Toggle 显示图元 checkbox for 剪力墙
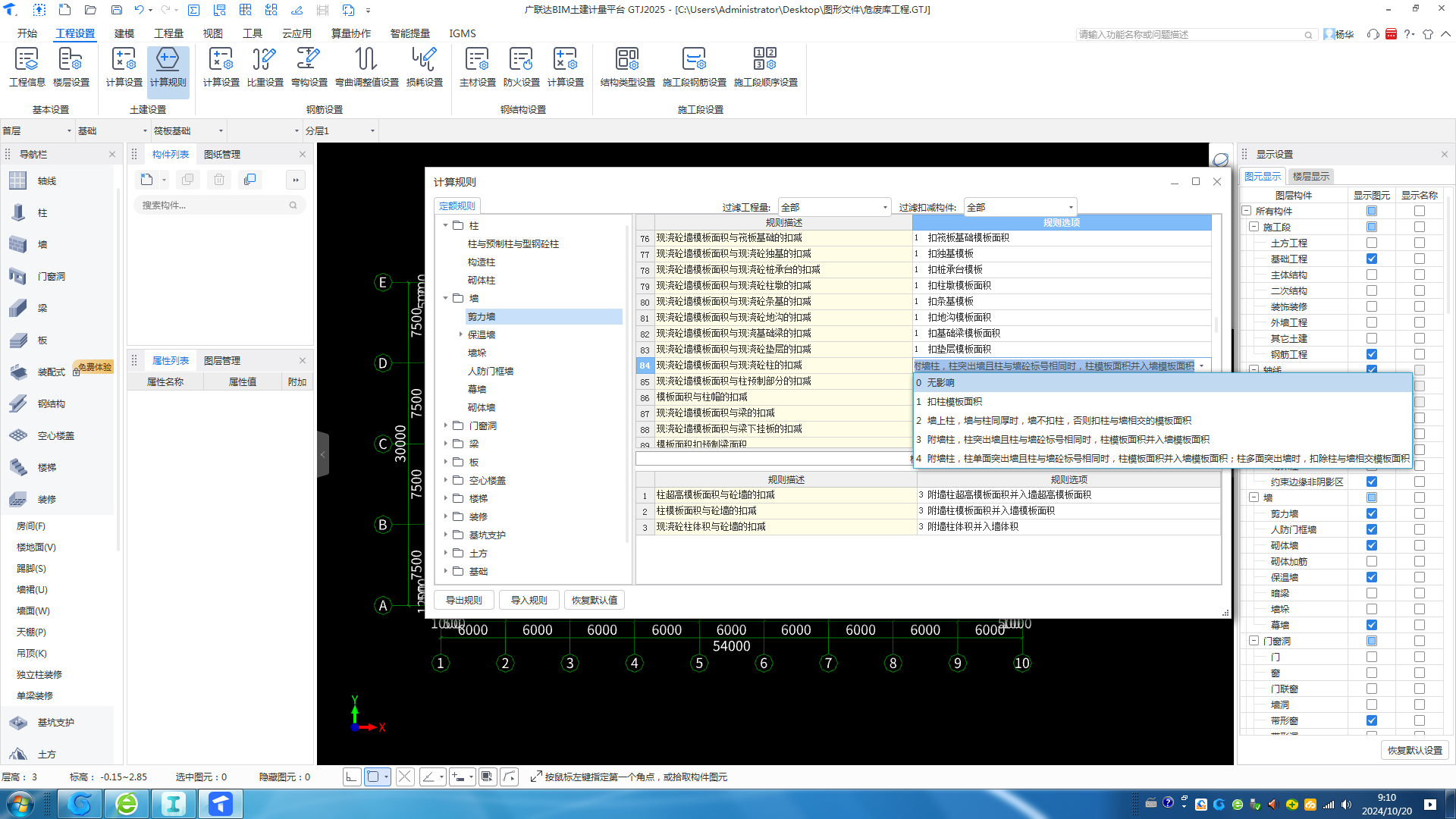The image size is (1456, 819). point(1371,513)
